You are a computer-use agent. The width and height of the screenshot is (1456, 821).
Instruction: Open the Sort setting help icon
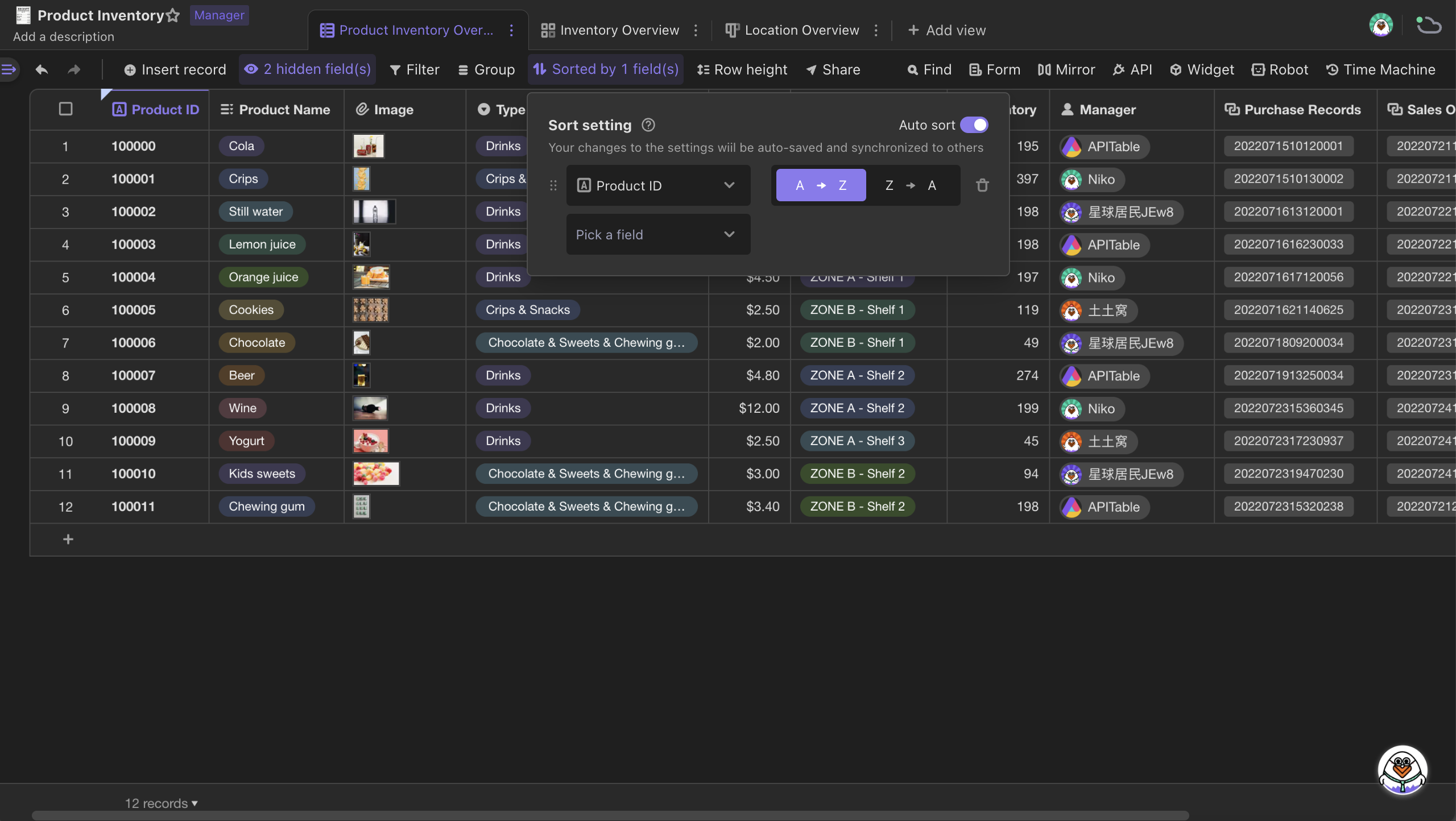click(648, 125)
